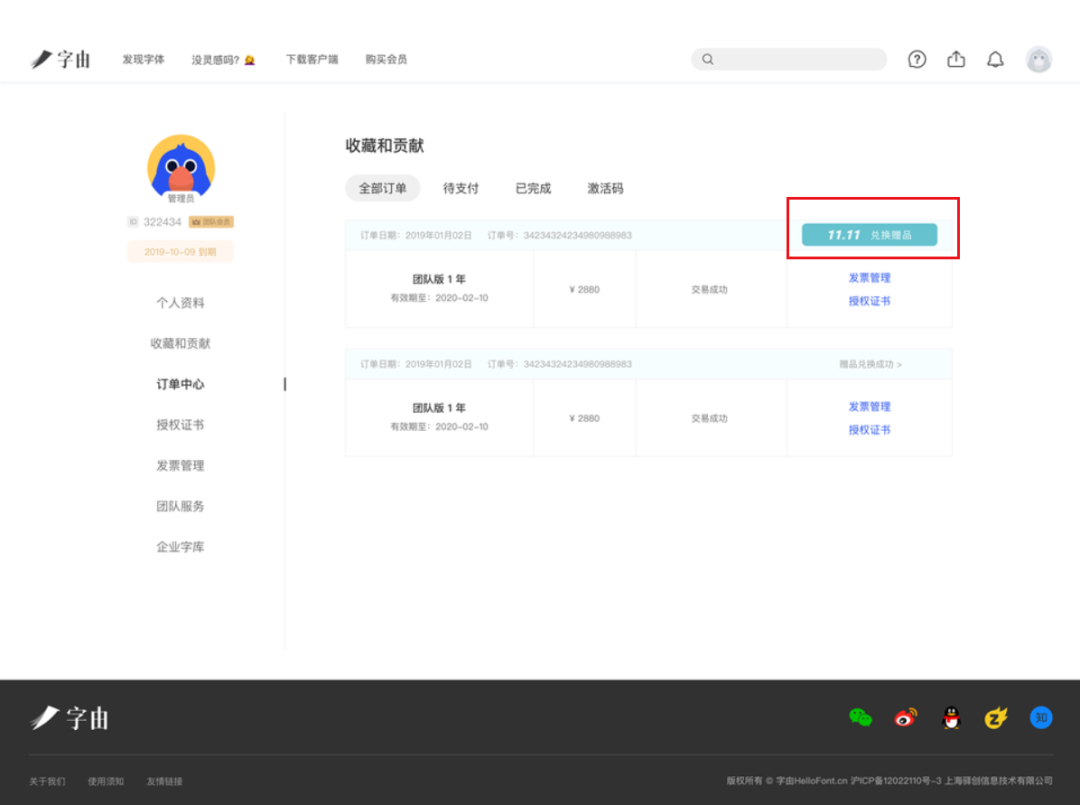Click the QQ penguin icon
1080x805 pixels.
[951, 717]
